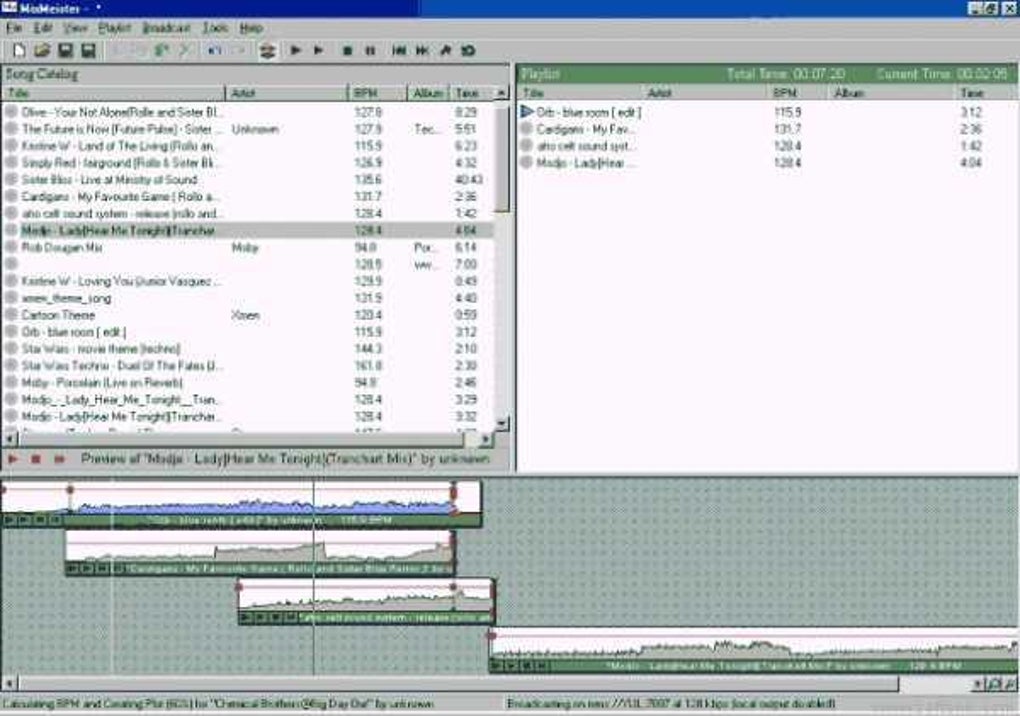The image size is (1020, 716).
Task: Select Cartoon Theme row in Song Catalog
Action: coord(248,315)
